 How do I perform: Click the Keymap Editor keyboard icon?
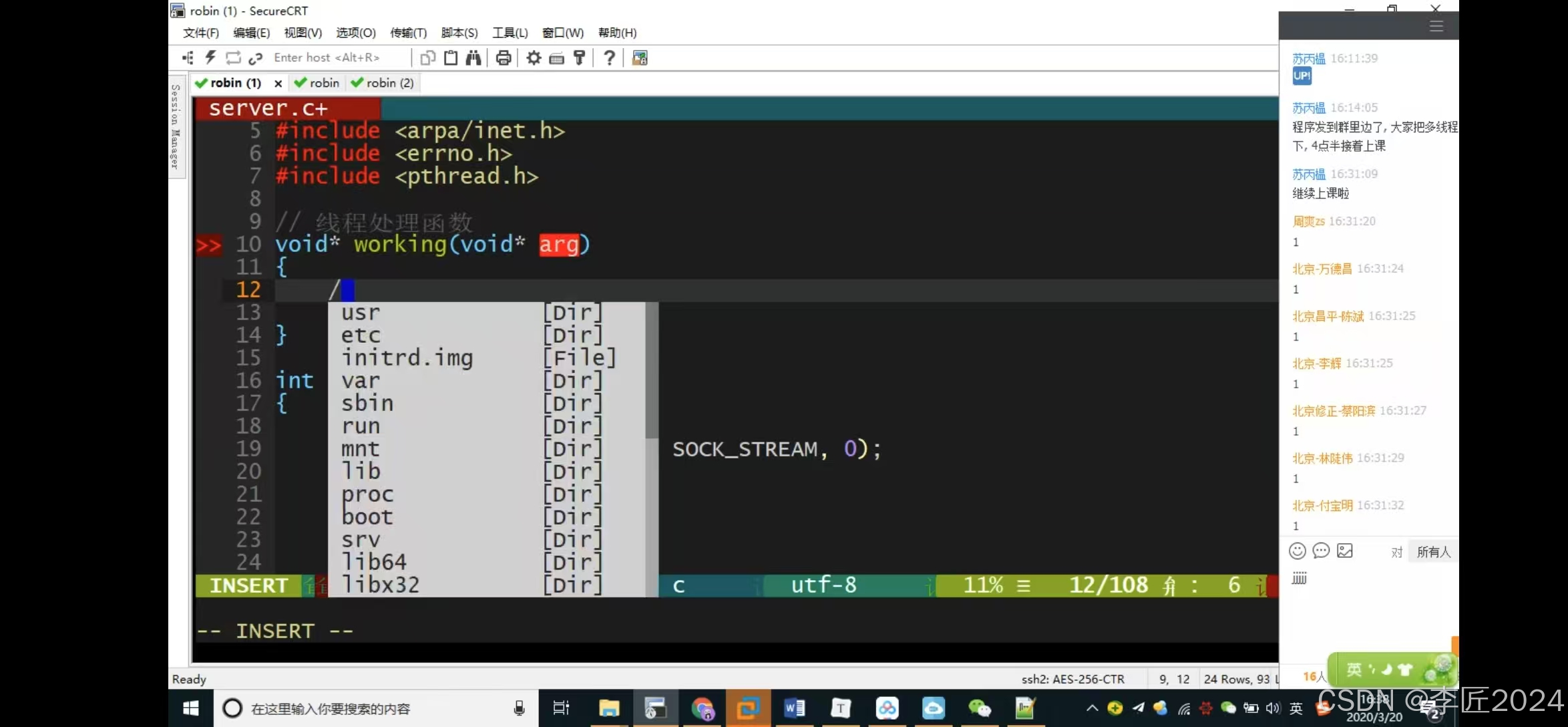[x=556, y=59]
